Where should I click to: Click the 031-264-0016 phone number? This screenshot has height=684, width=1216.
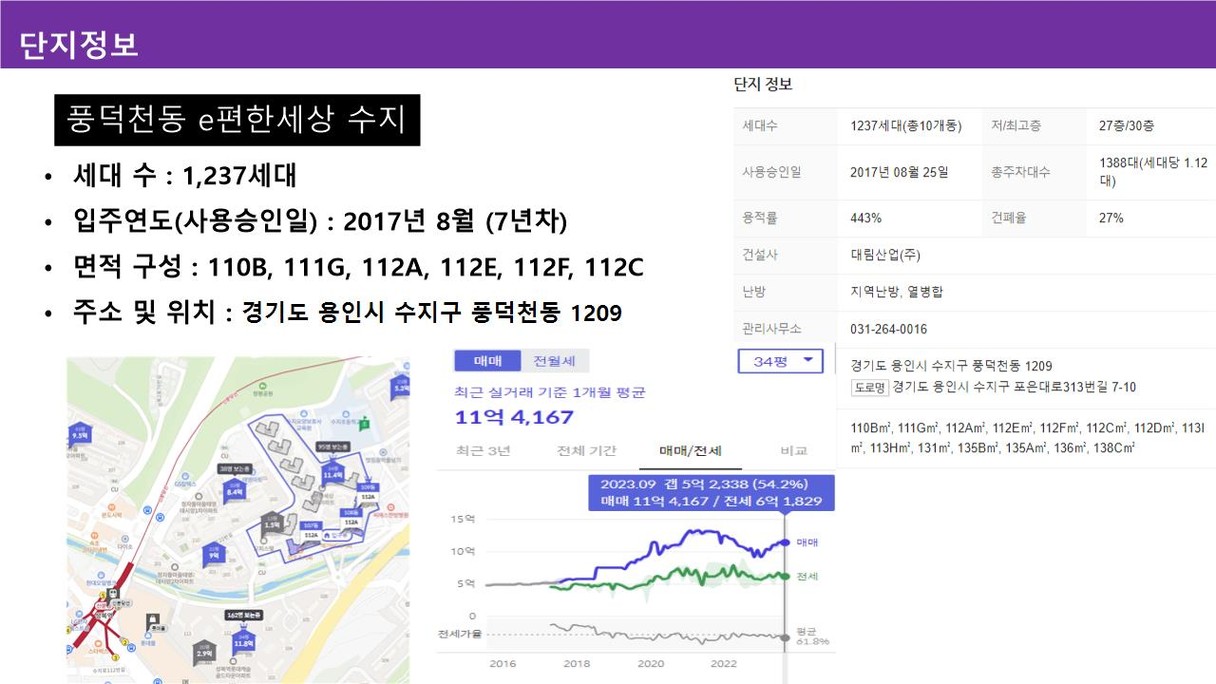(889, 329)
